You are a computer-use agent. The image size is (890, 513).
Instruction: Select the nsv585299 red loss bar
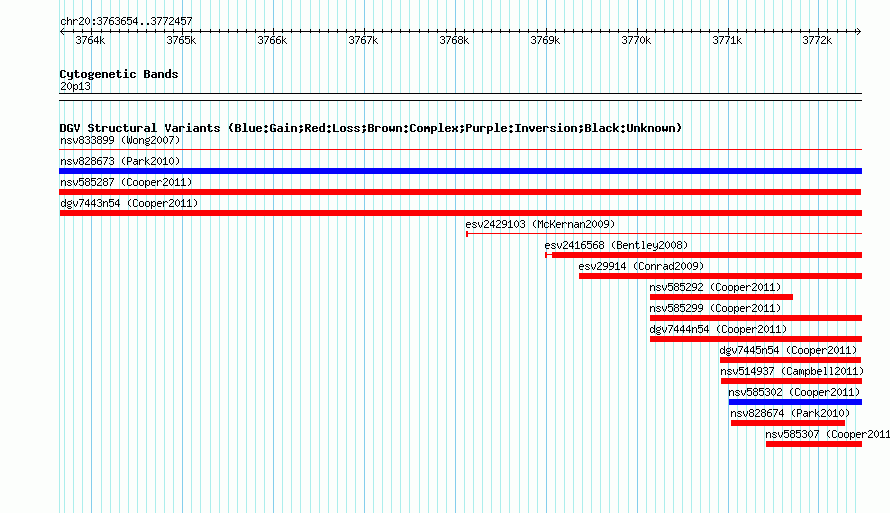click(x=756, y=318)
